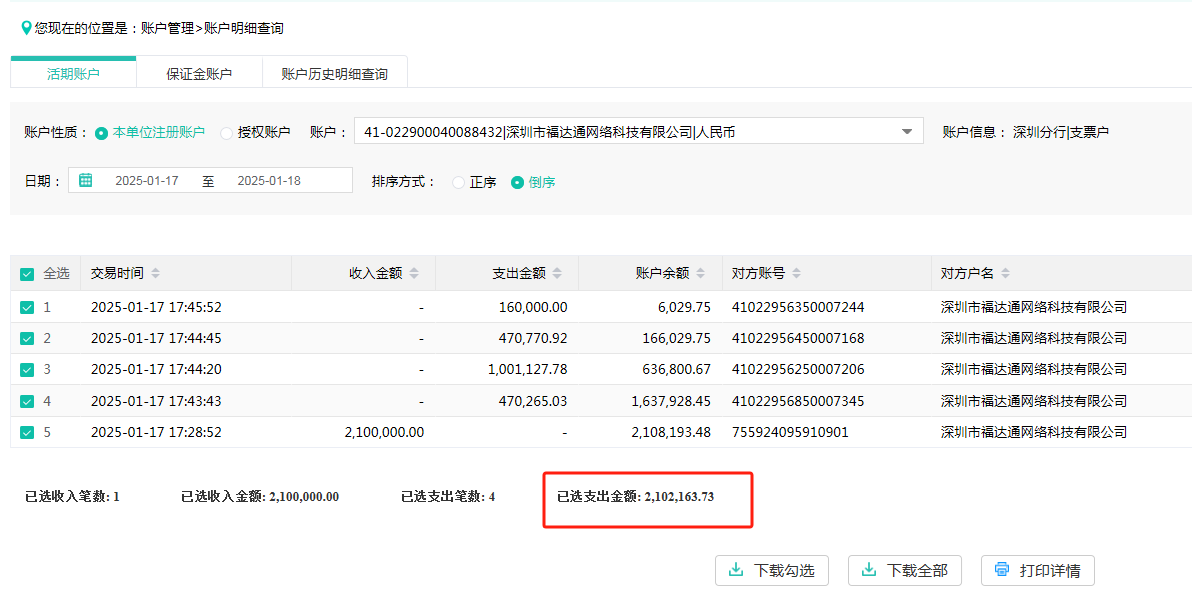Click sort arrows on 交易时间 column
The image size is (1192, 601).
(x=156, y=274)
